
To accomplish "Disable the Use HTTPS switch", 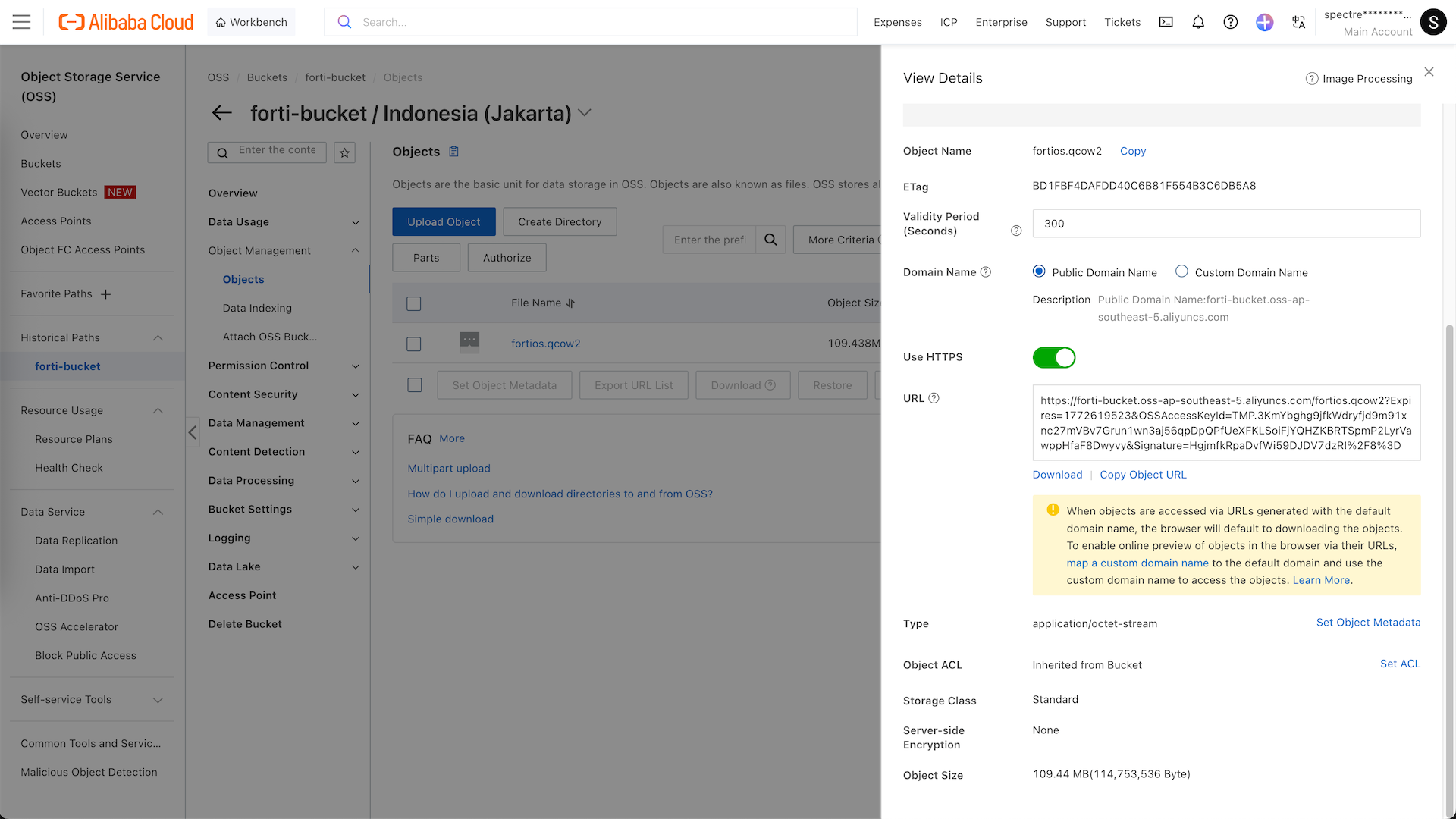I will pyautogui.click(x=1053, y=357).
